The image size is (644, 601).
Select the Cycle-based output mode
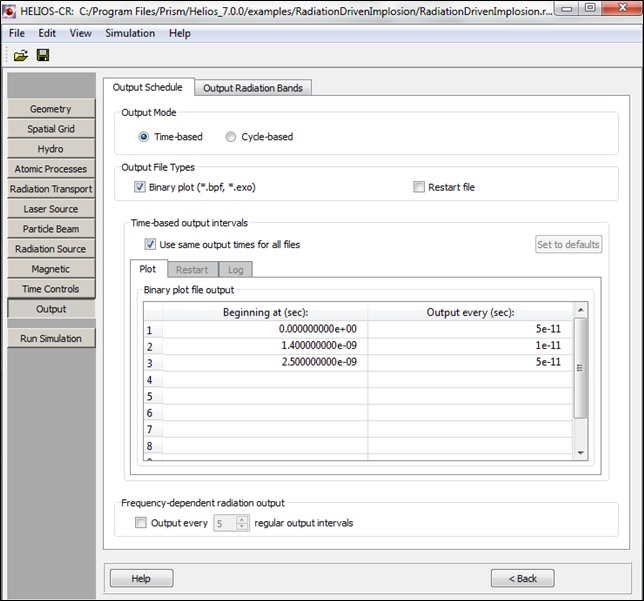point(231,137)
